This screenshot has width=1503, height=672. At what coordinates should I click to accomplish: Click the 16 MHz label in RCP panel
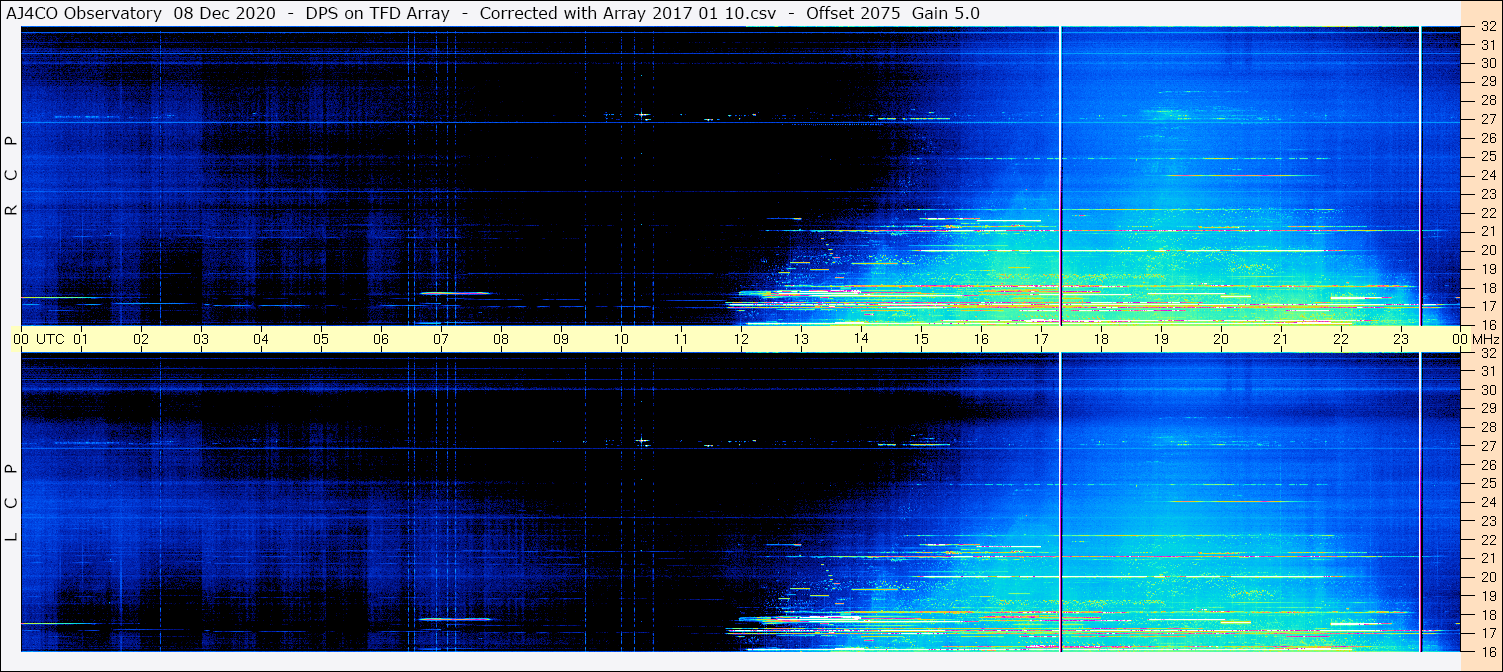[x=1487, y=324]
